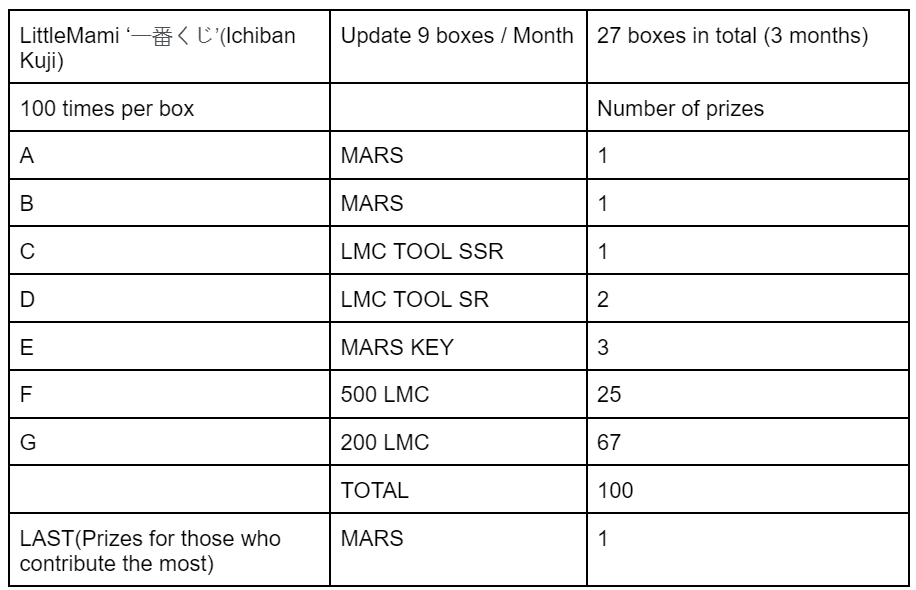Select the 'MARS KEY' prize cell
The height and width of the screenshot is (590, 916).
pos(458,346)
